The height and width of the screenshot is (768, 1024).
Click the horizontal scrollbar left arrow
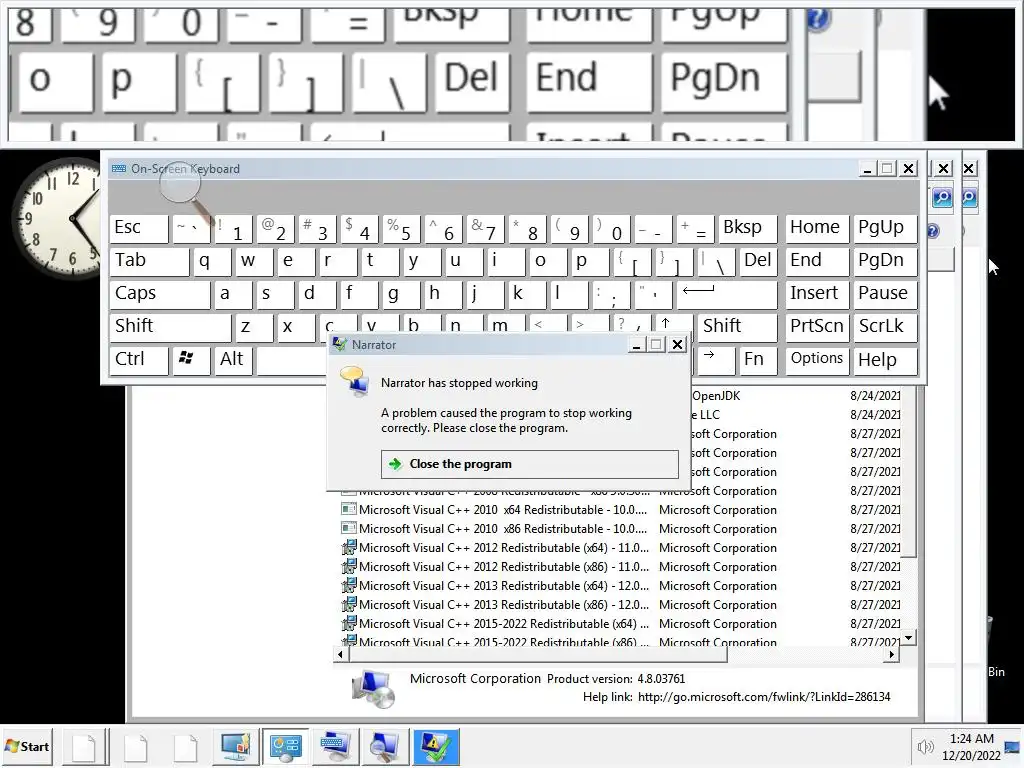[340, 654]
